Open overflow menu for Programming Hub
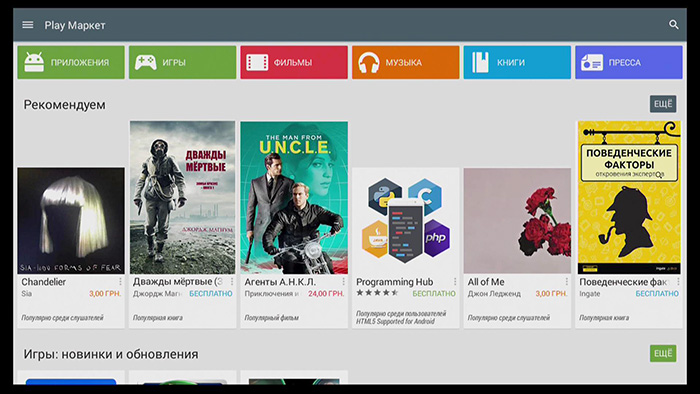The height and width of the screenshot is (394, 700). click(455, 282)
